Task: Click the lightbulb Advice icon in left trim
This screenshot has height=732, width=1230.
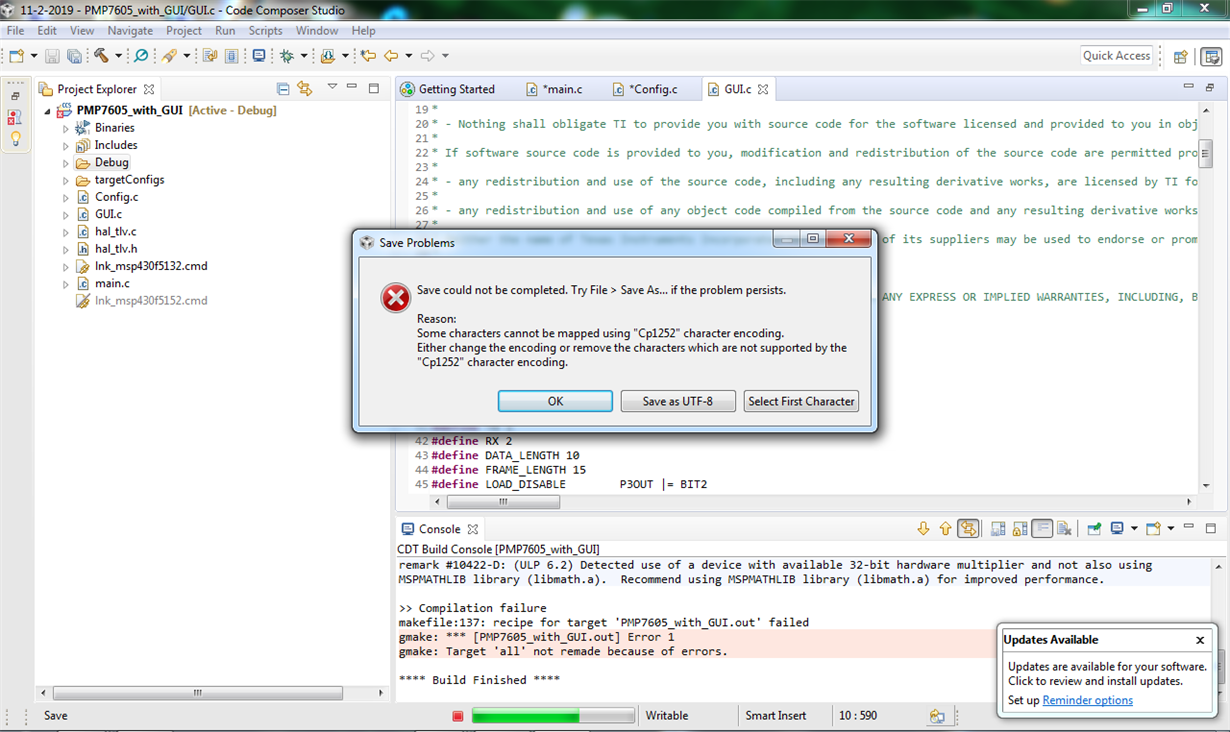Action: (x=15, y=139)
